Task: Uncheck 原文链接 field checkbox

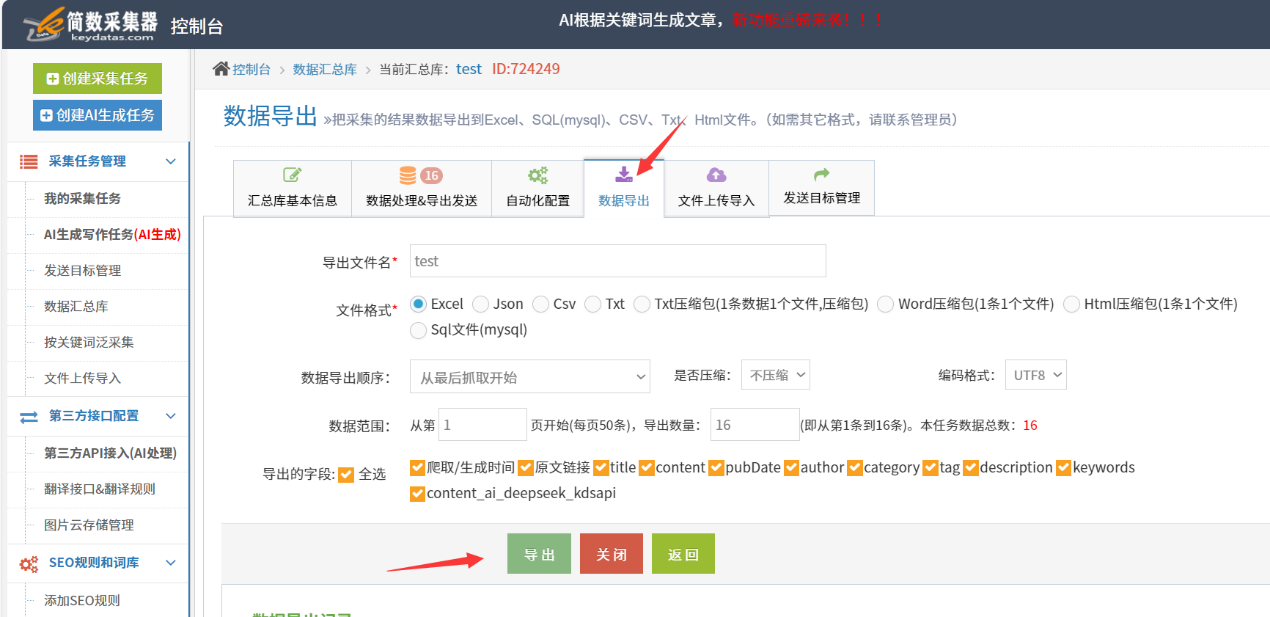Action: (x=526, y=468)
